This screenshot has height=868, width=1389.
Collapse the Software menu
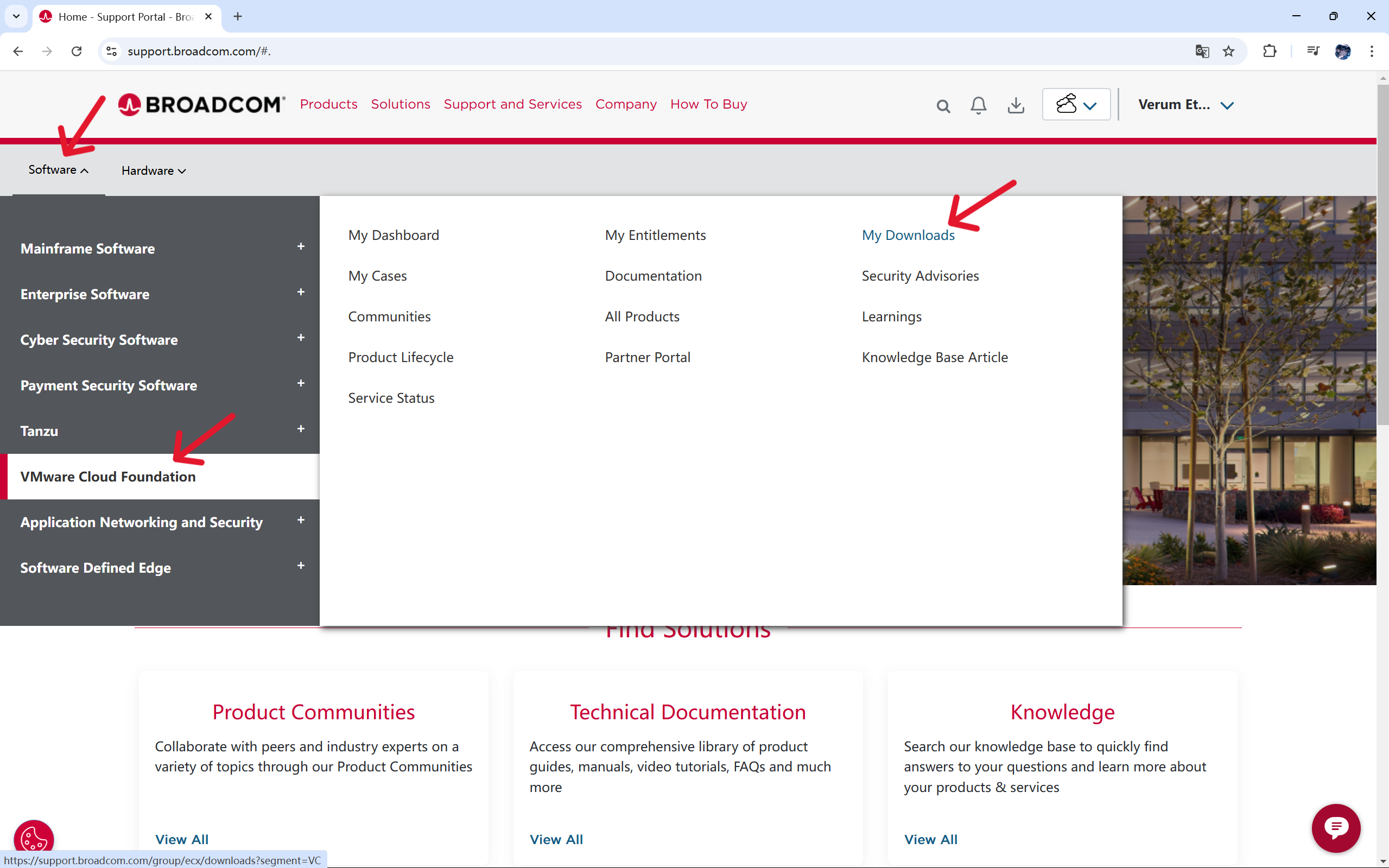click(59, 170)
